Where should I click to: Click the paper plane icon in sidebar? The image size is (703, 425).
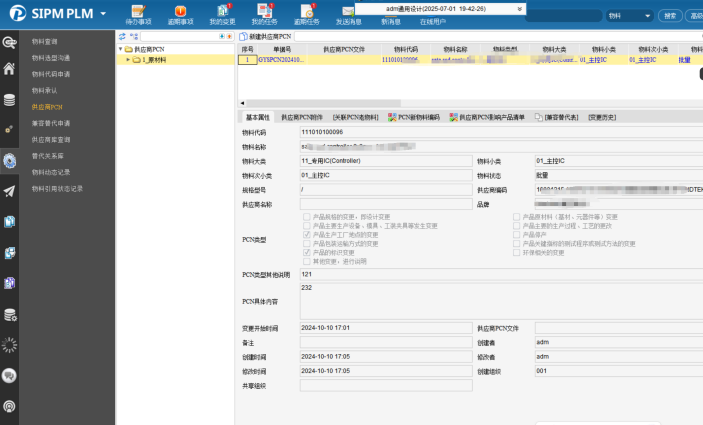tap(10, 191)
